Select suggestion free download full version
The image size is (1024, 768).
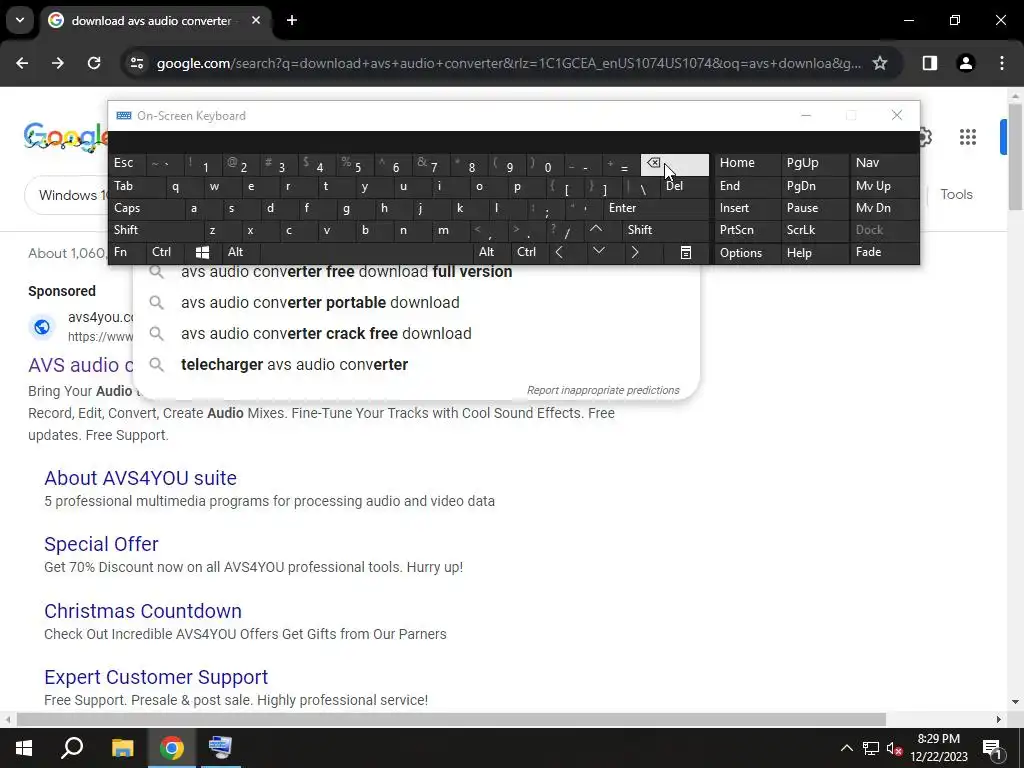click(x=416, y=272)
